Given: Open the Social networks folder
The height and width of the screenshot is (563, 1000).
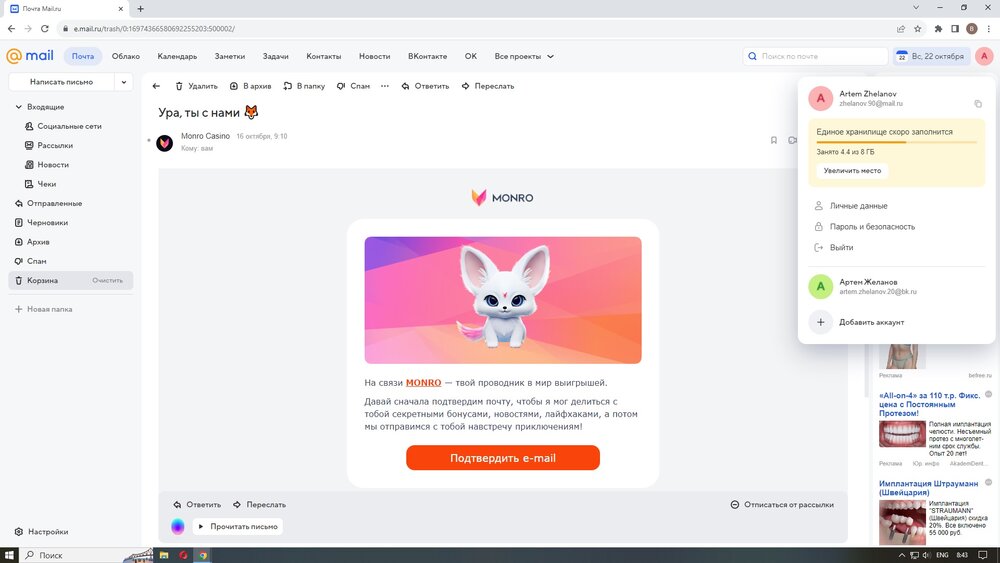Looking at the screenshot, I should click(x=69, y=126).
